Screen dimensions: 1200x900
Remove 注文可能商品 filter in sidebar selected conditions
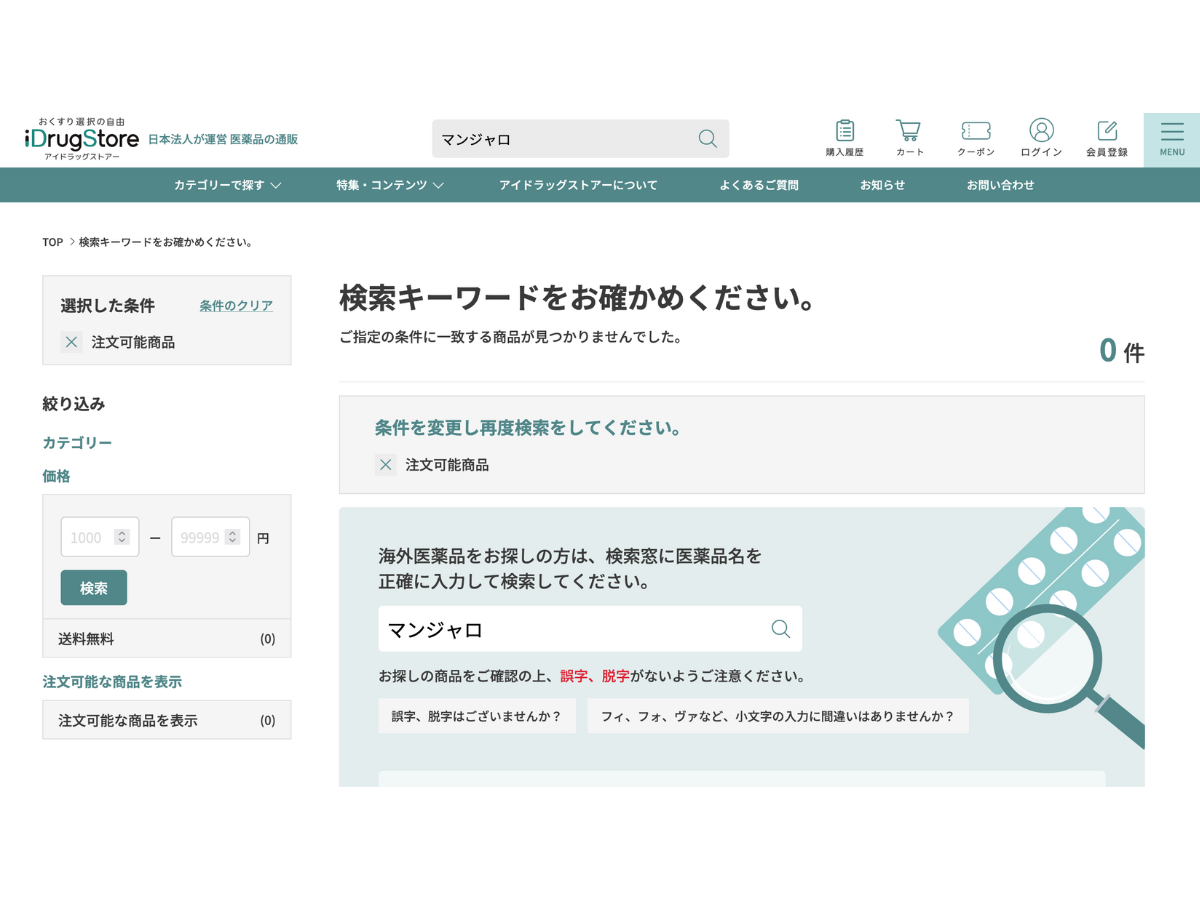[x=71, y=342]
